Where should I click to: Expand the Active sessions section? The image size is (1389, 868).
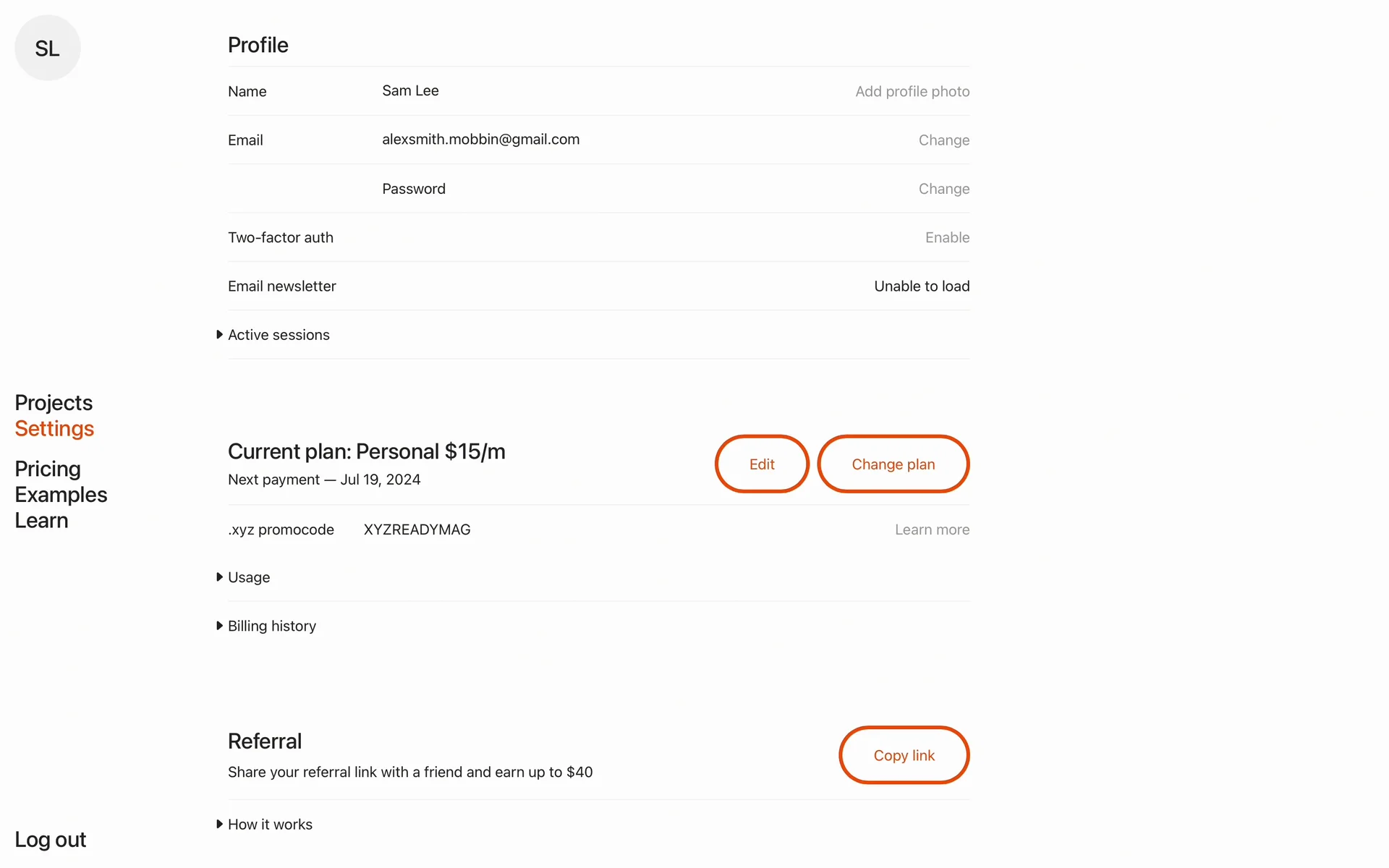(x=278, y=335)
